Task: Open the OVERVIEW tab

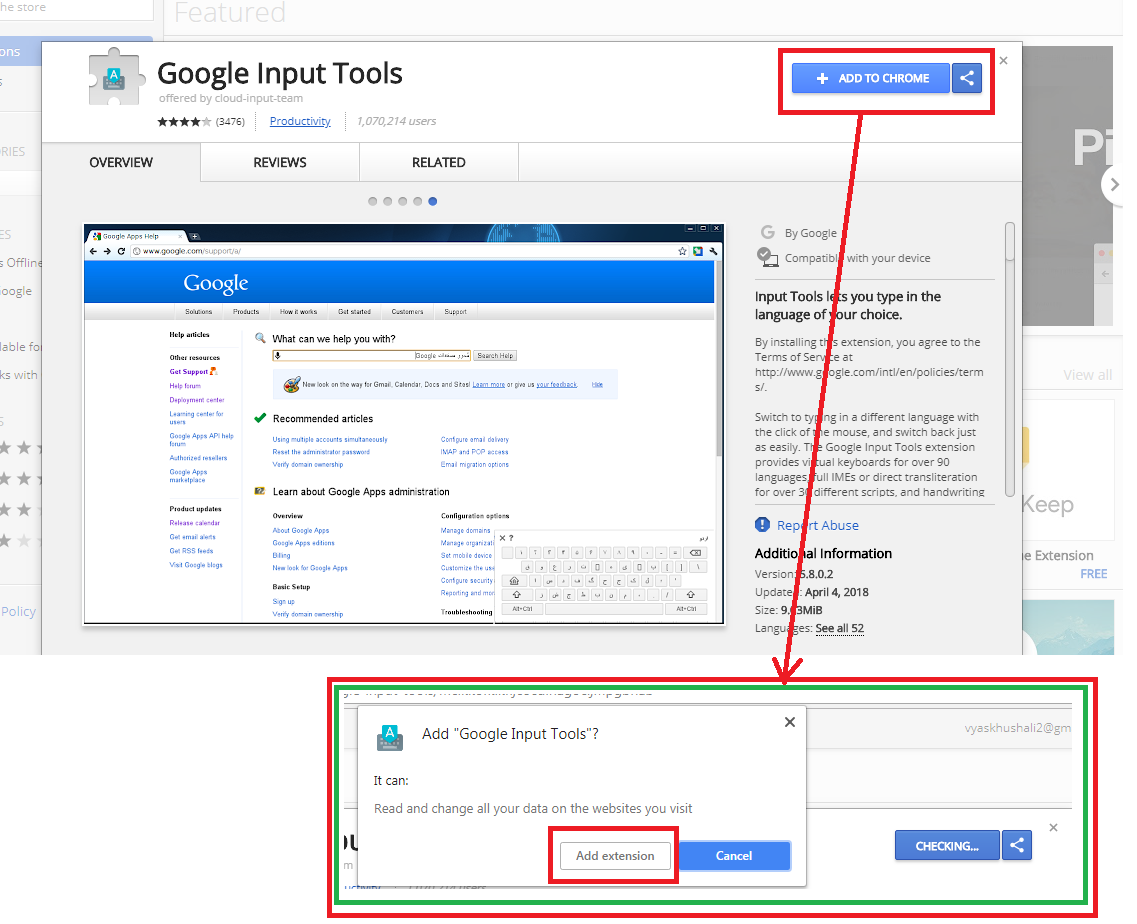Action: [x=121, y=162]
